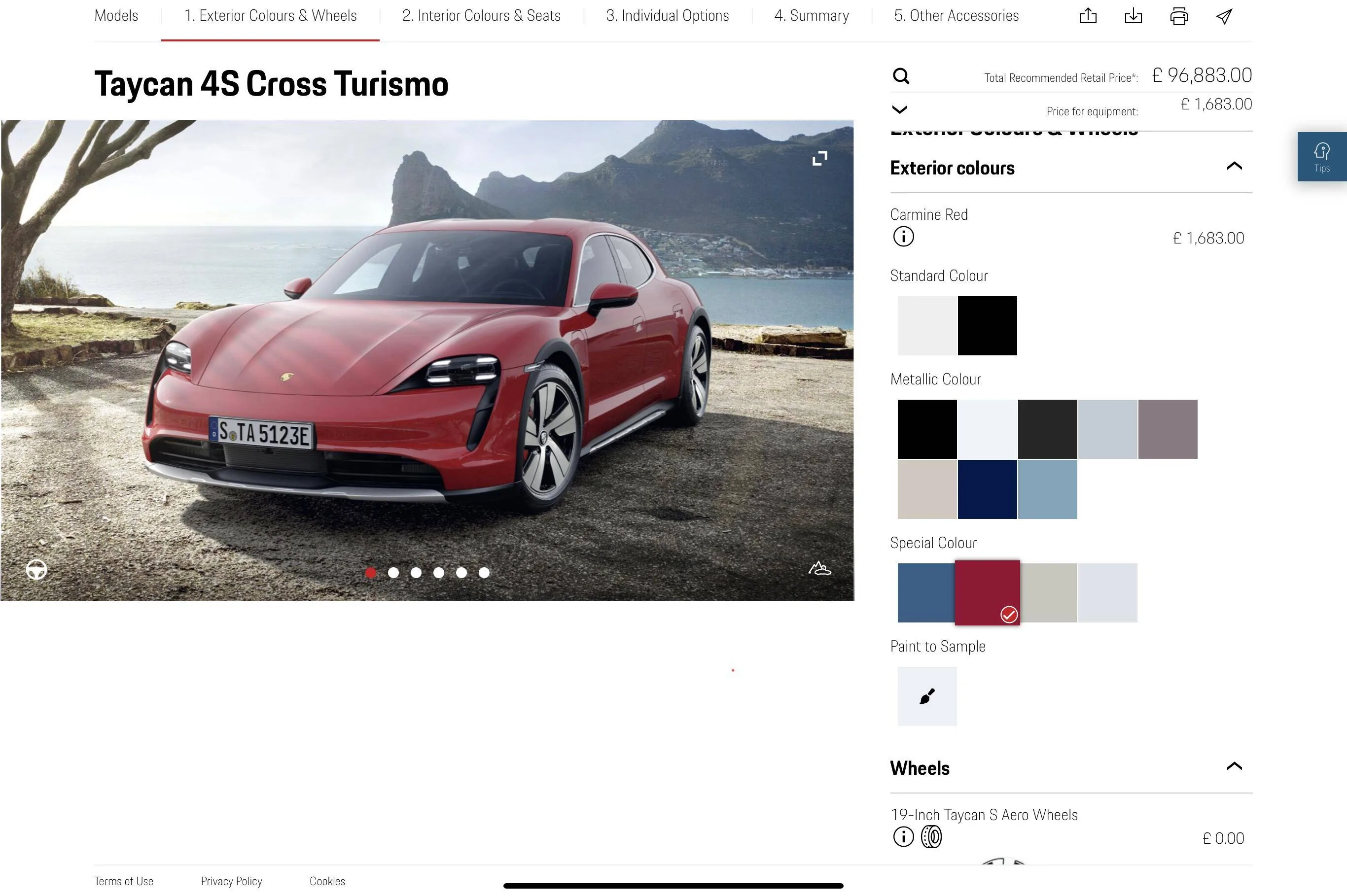Show the fourth car image via carousel dot
This screenshot has width=1347, height=896.
[439, 573]
